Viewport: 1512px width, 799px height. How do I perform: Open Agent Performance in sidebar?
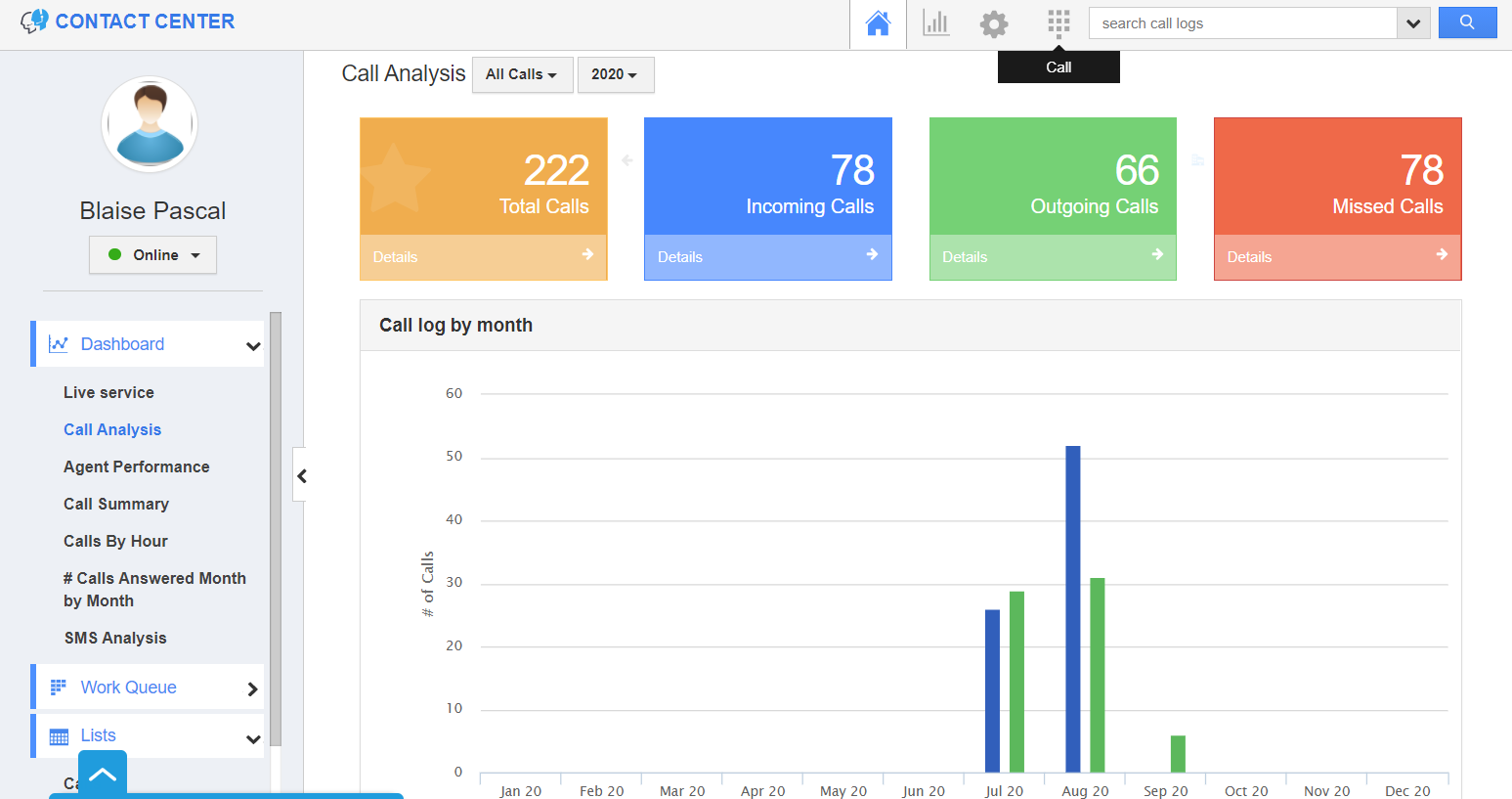pos(136,466)
